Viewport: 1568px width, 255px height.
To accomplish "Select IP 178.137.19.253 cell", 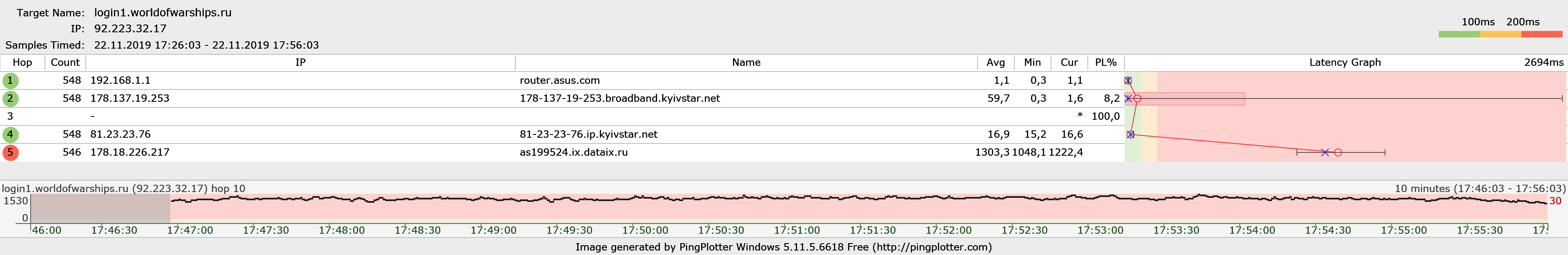I will tap(130, 98).
